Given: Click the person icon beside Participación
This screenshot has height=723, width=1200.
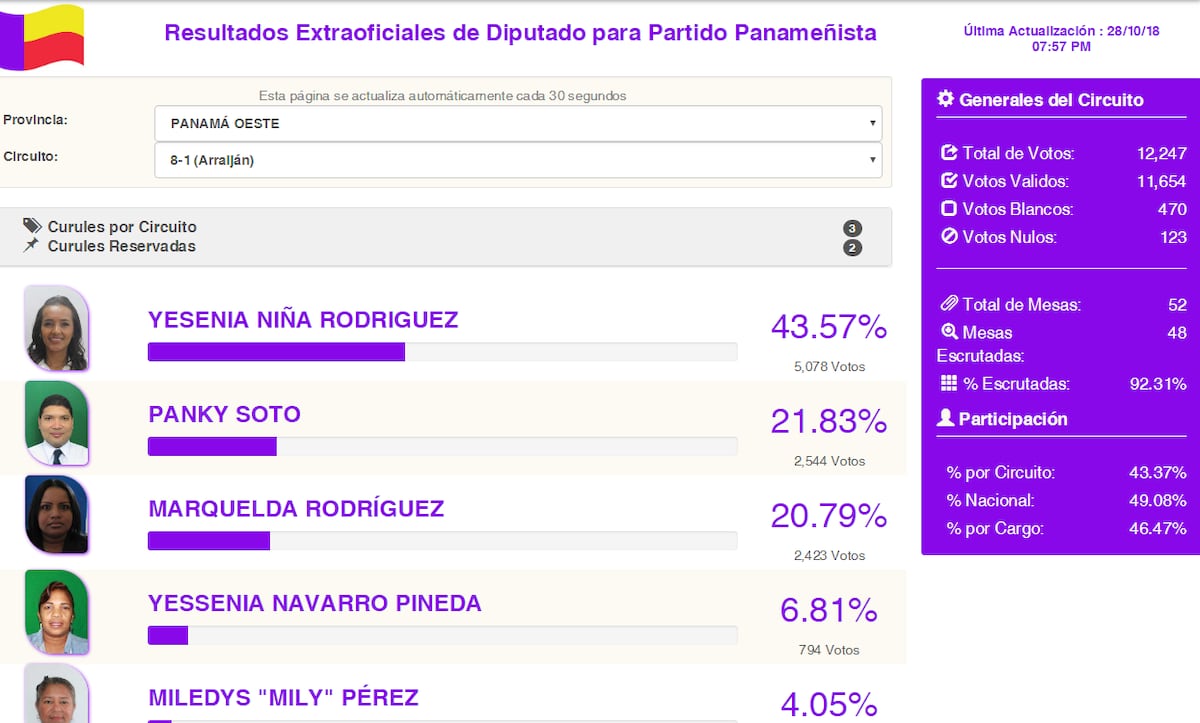Looking at the screenshot, I should (945, 418).
